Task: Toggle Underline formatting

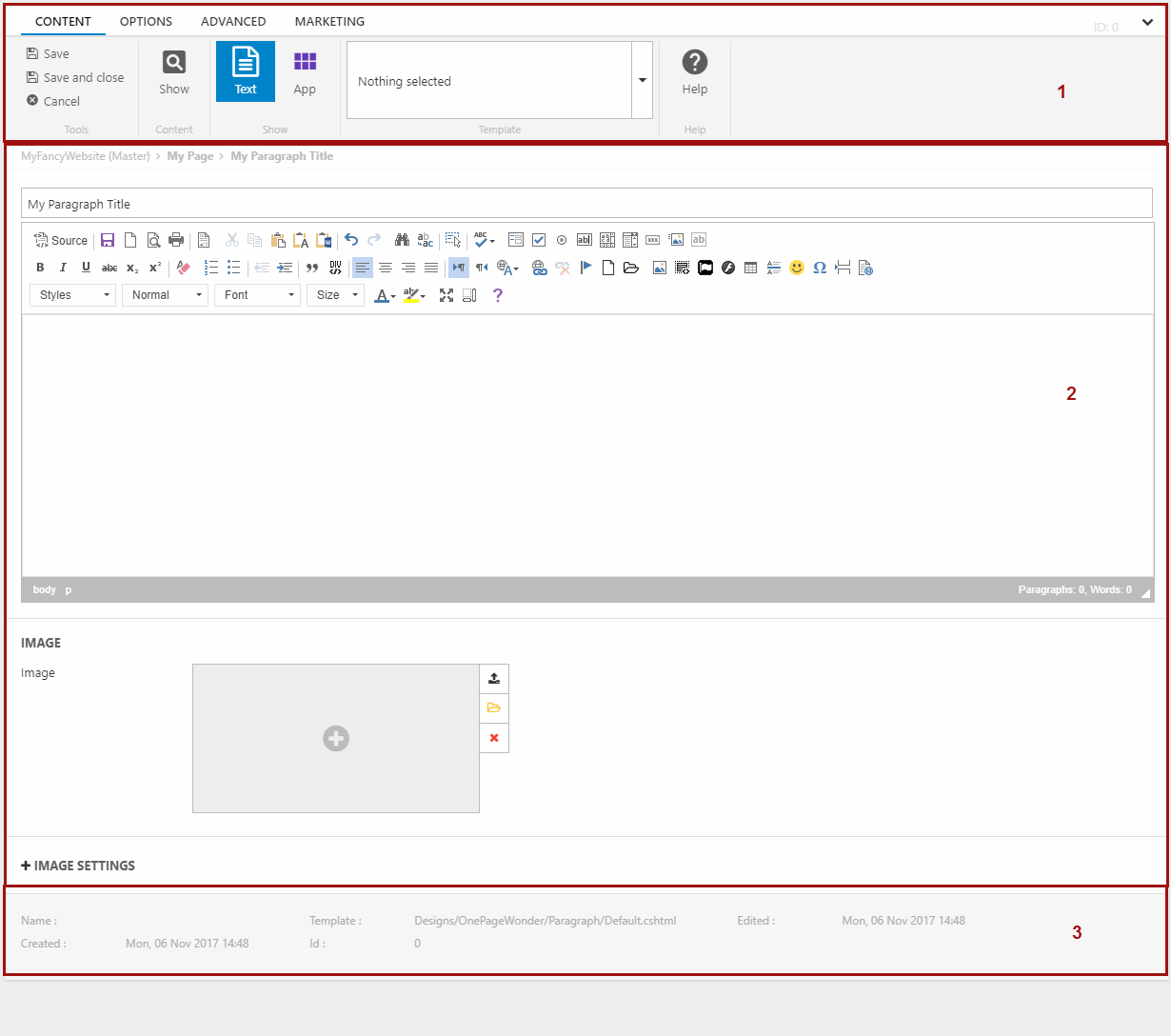Action: coord(86,268)
